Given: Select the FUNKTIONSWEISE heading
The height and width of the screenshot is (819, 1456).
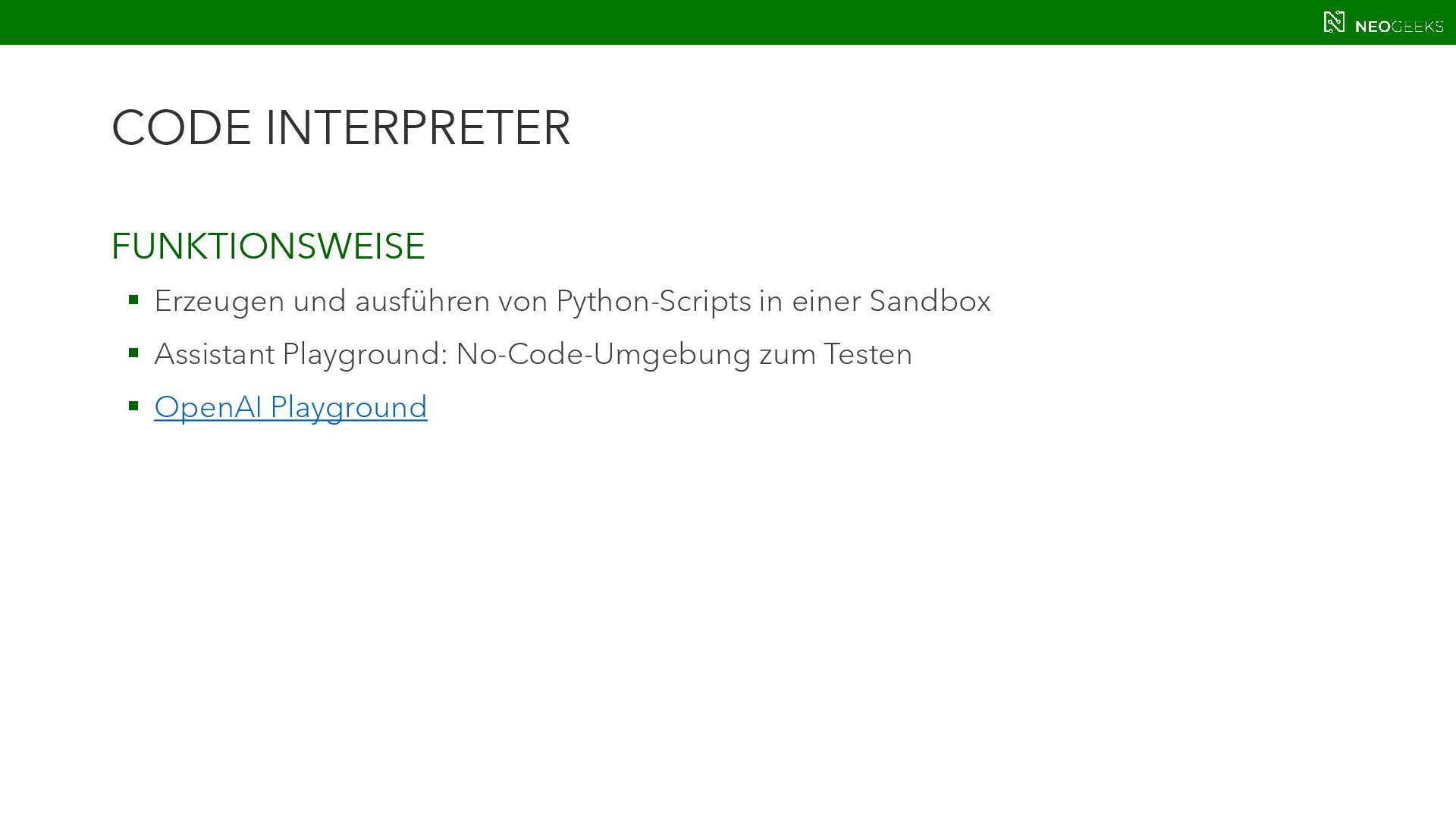Looking at the screenshot, I should click(268, 246).
